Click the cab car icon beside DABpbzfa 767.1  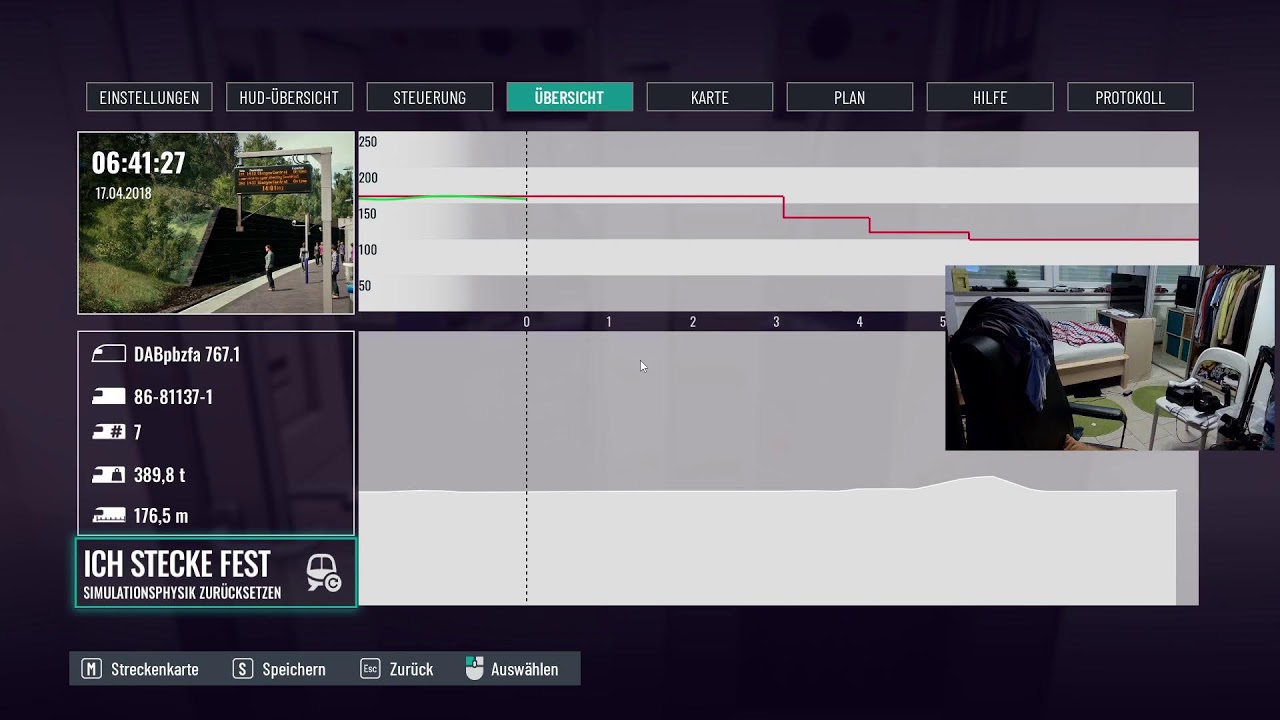pos(109,354)
